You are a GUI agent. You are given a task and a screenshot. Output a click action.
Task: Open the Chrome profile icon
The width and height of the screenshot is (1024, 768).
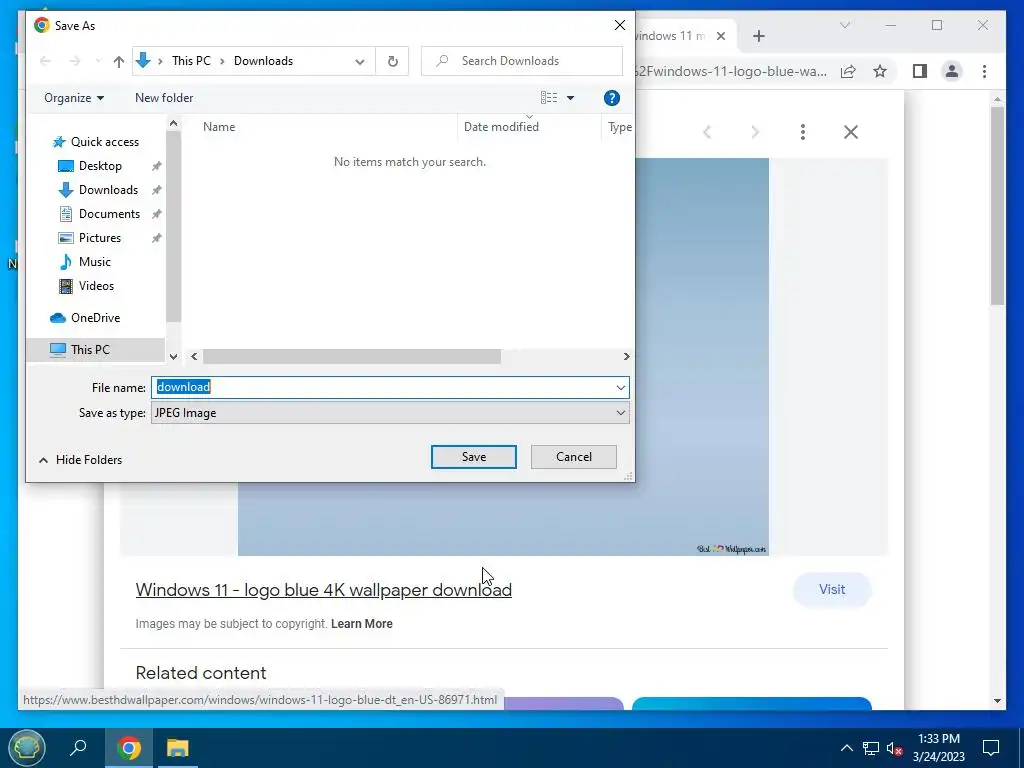tap(952, 71)
